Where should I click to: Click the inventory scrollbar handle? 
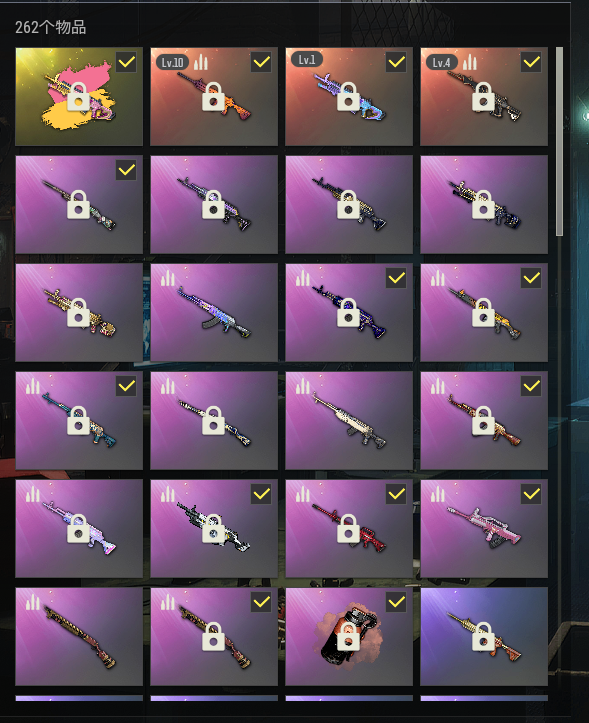(x=559, y=141)
